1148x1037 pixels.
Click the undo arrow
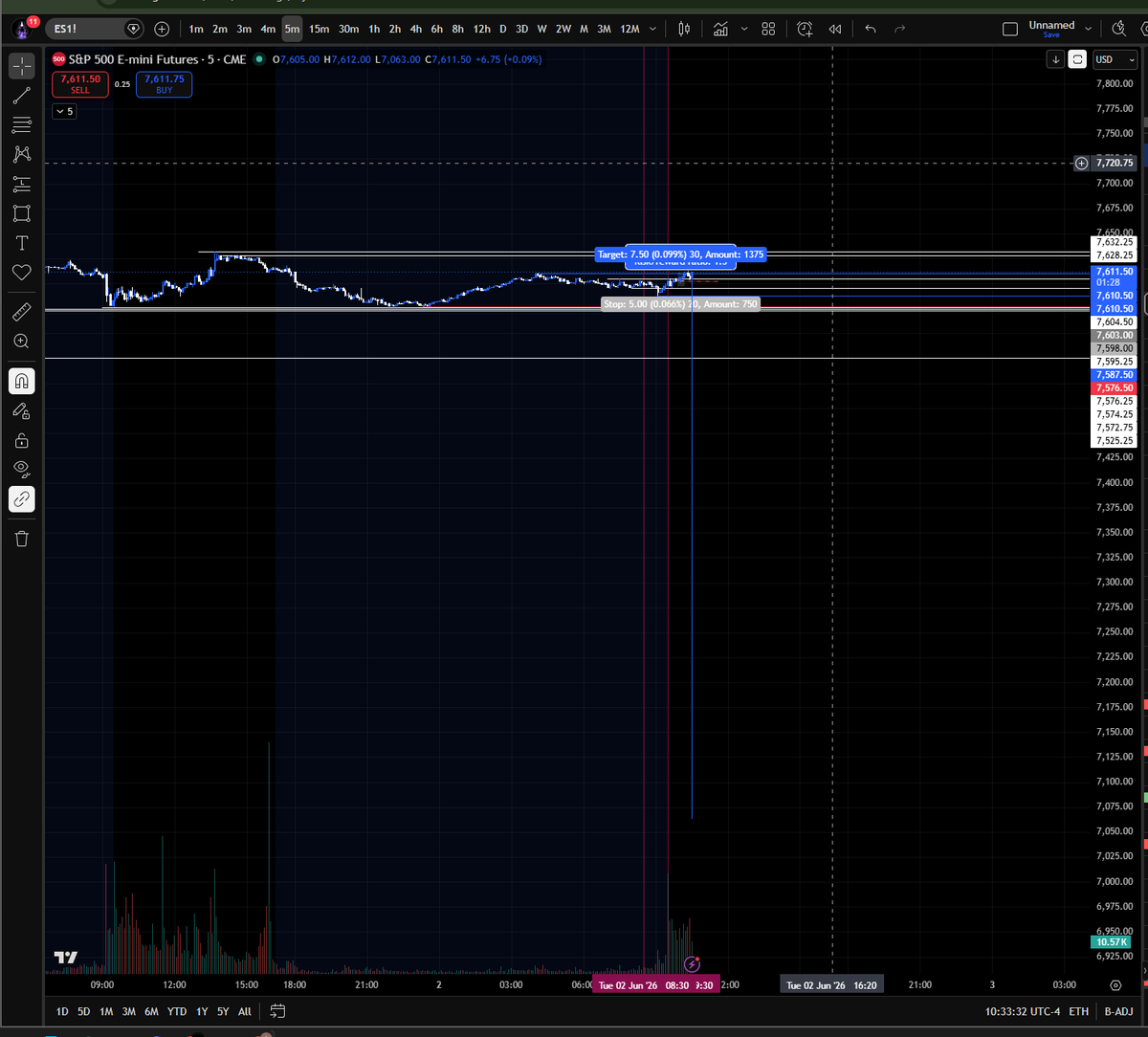tap(870, 29)
